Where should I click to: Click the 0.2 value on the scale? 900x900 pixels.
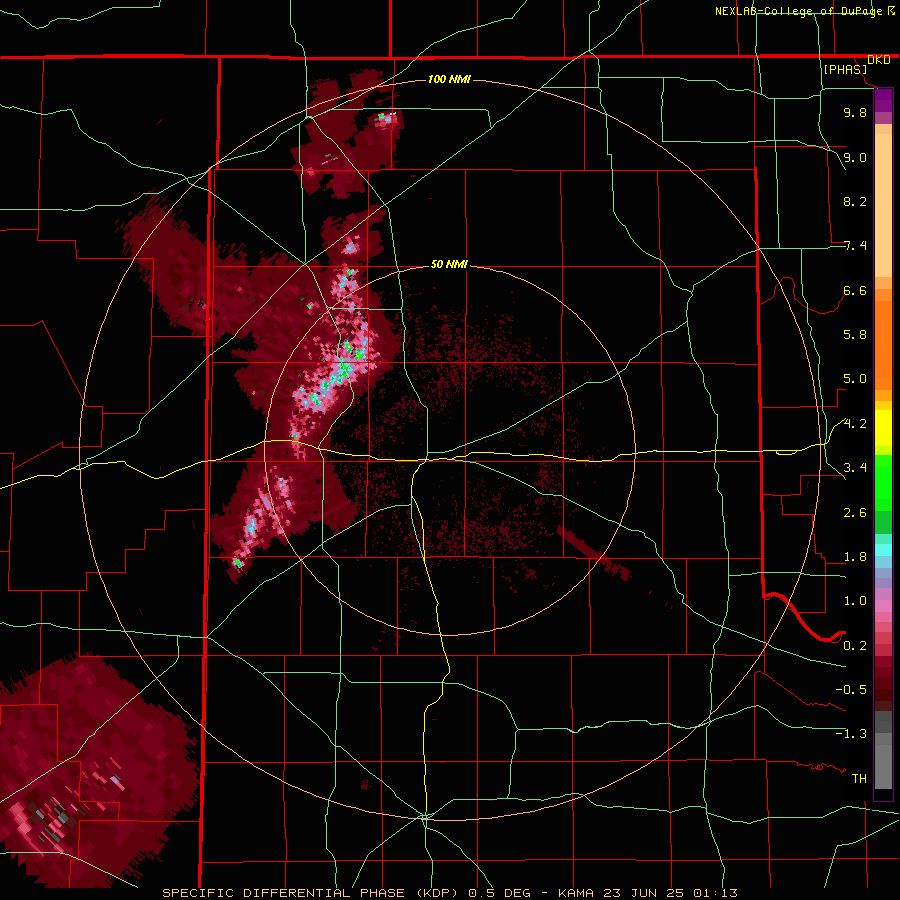[x=855, y=645]
